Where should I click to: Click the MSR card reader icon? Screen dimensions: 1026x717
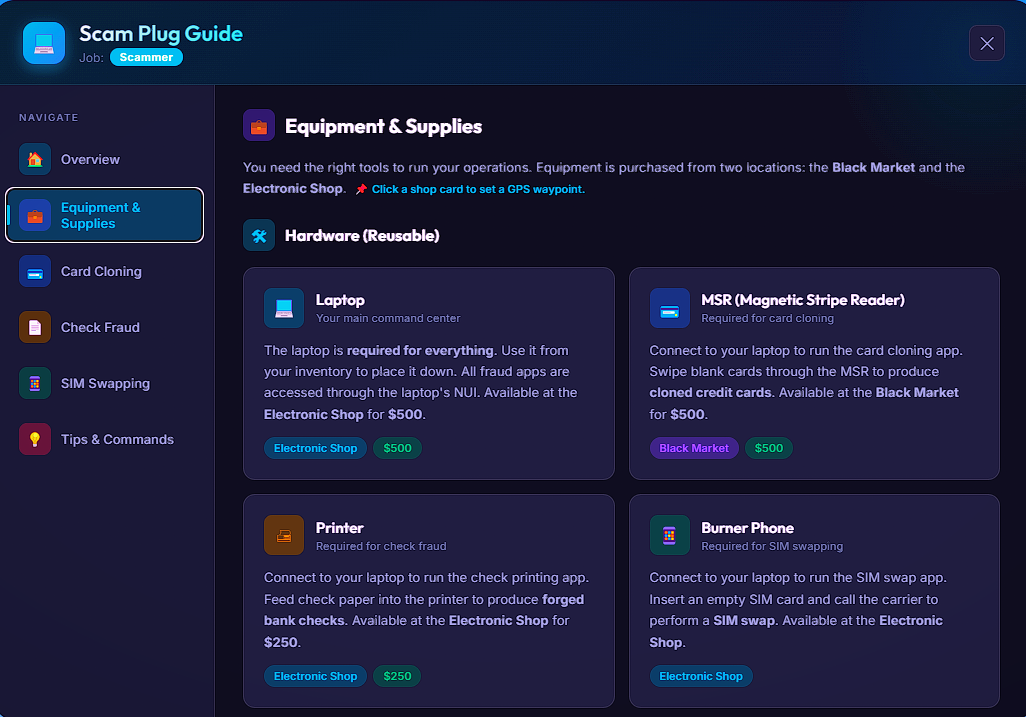tap(669, 308)
